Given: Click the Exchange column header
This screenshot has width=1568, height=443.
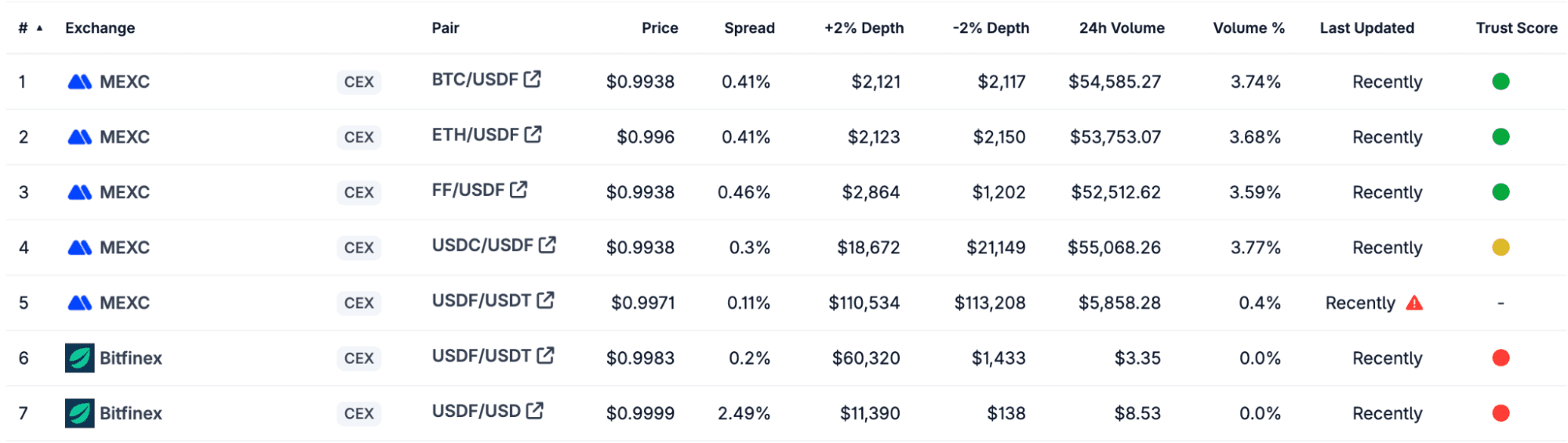Looking at the screenshot, I should [100, 28].
